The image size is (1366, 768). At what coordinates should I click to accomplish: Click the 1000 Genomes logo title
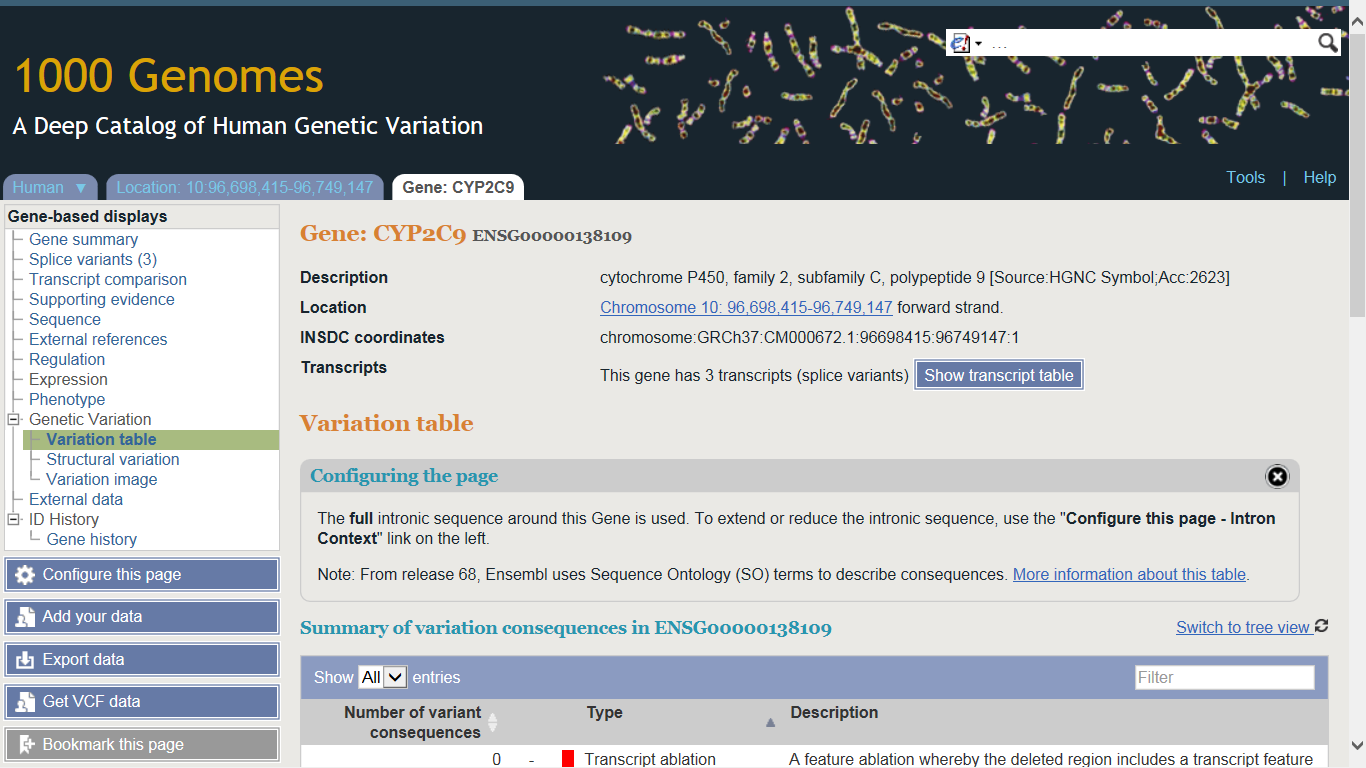coord(169,76)
